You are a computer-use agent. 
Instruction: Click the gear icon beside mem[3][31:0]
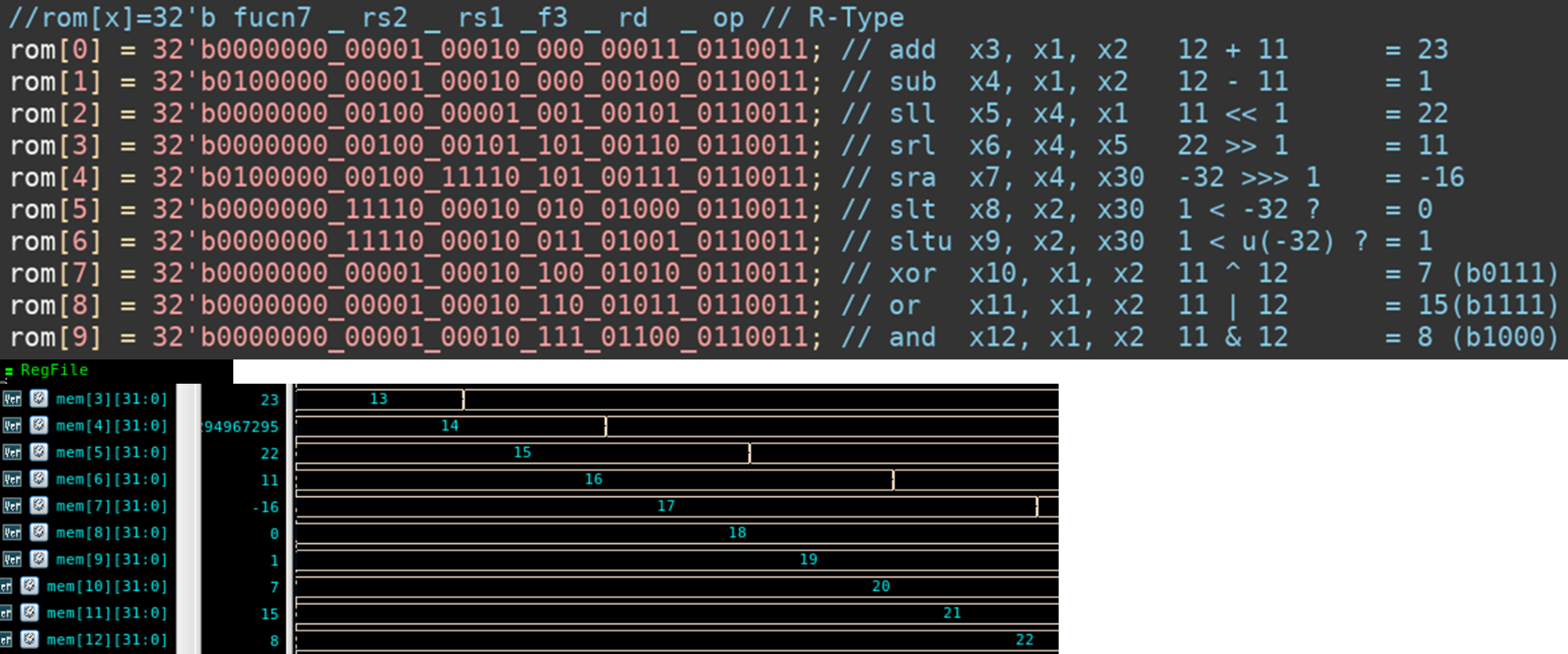[39, 399]
